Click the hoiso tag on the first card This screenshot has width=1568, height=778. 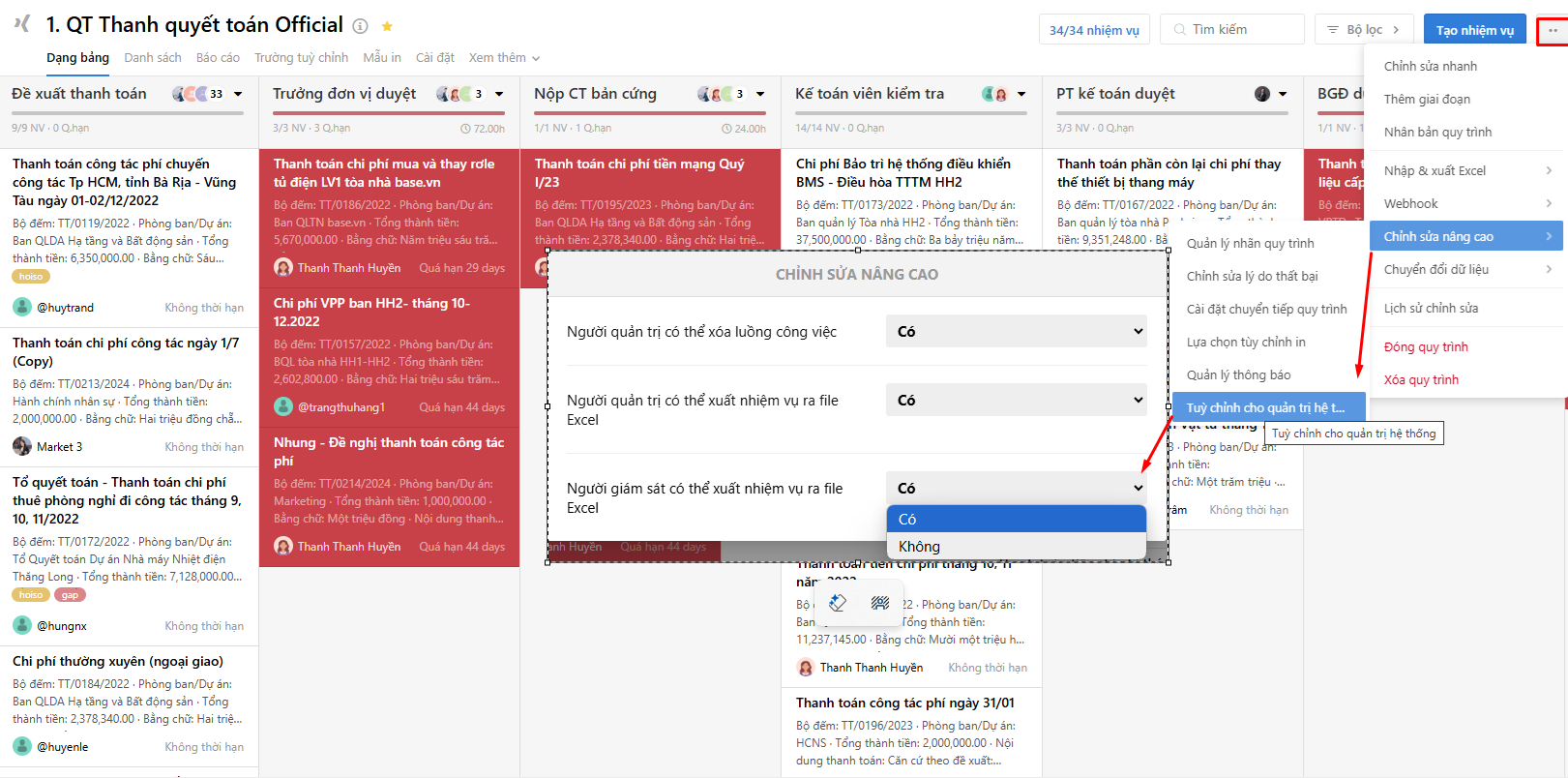tap(31, 277)
